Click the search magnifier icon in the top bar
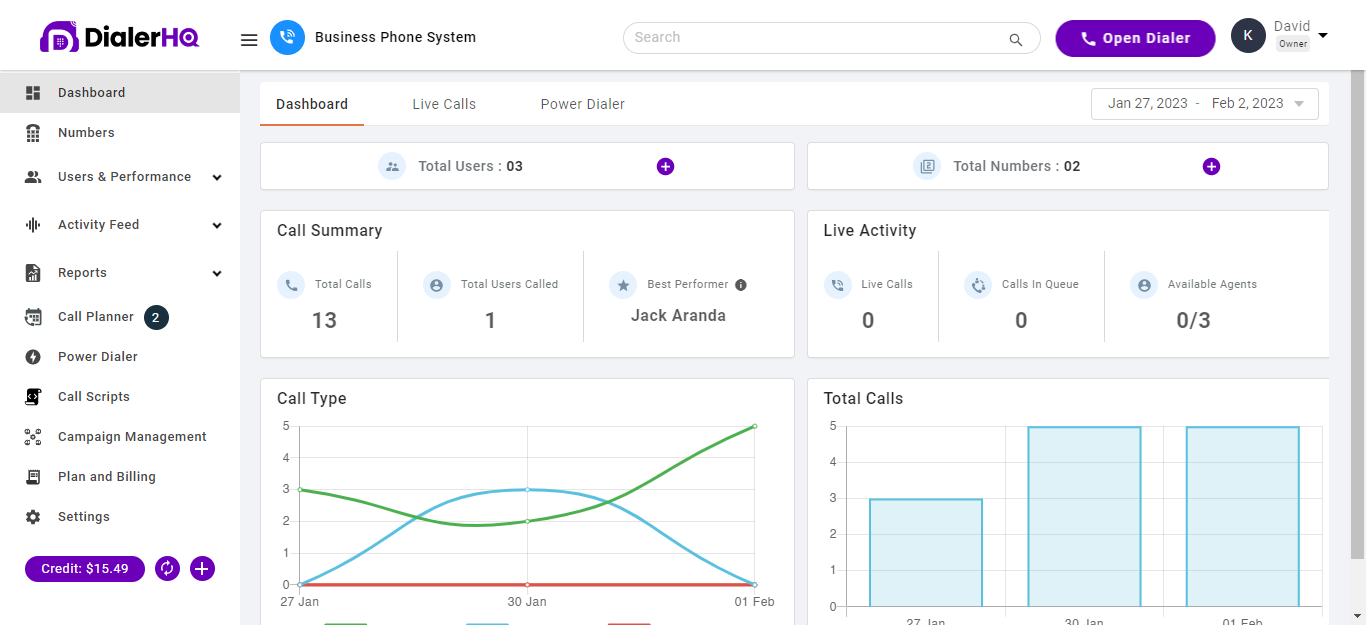 1016,38
